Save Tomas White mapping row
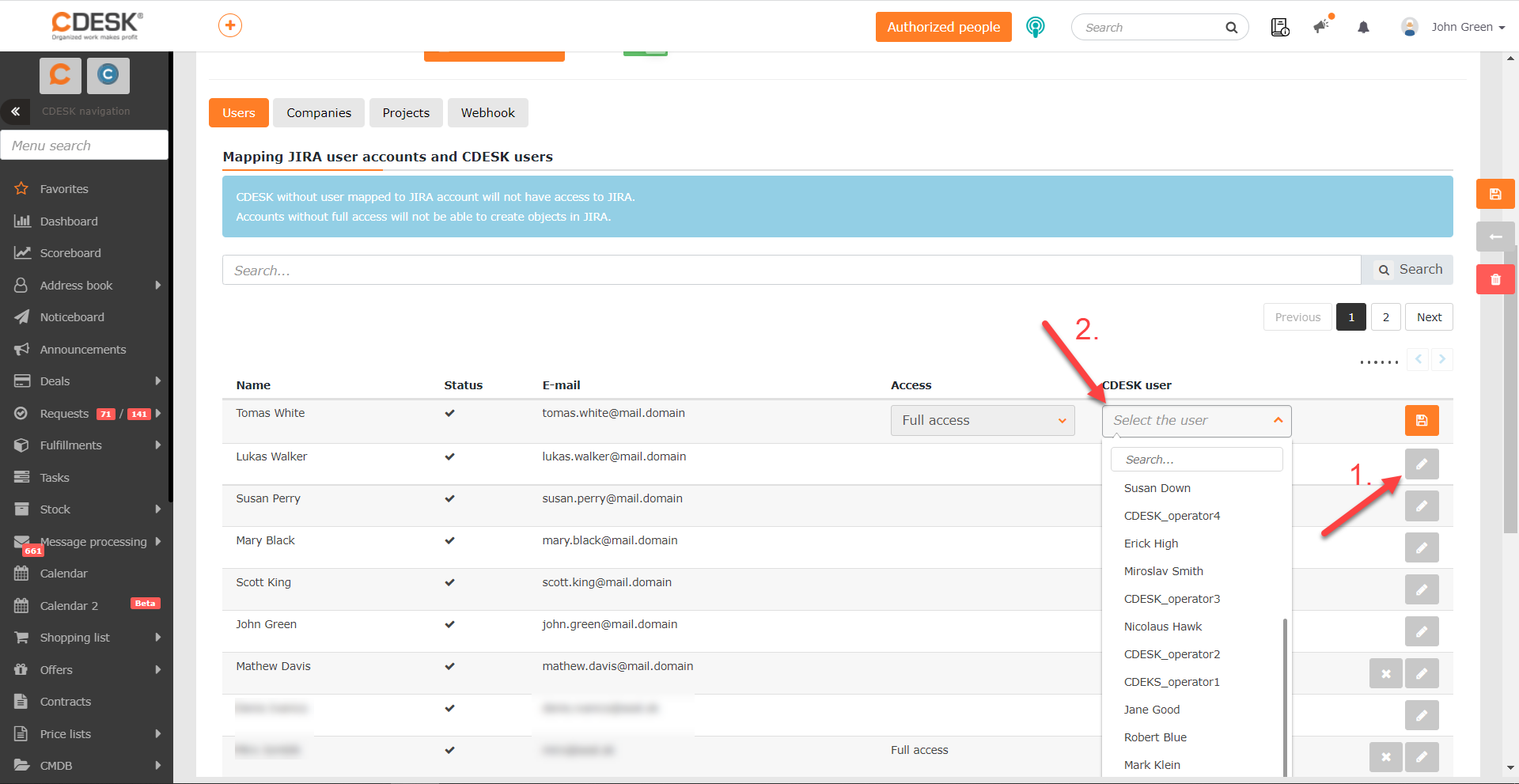 (1422, 420)
